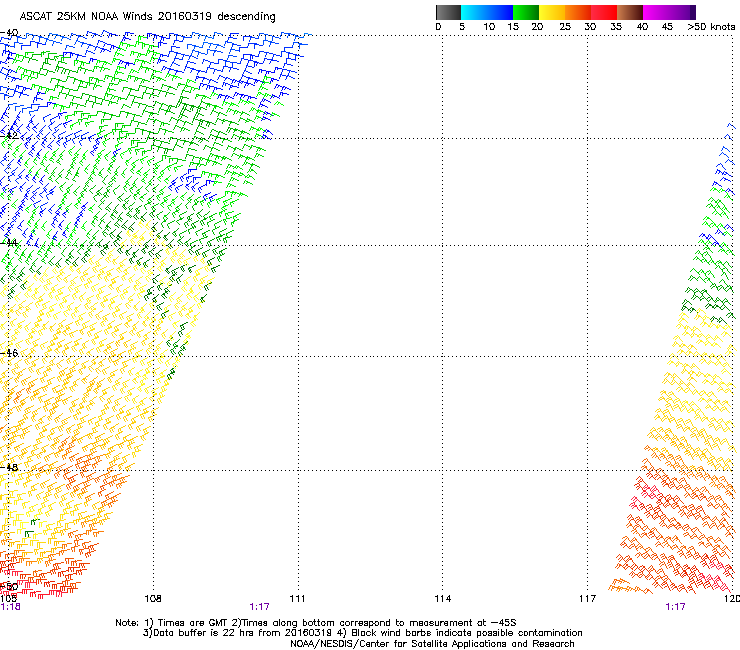
Task: Pick the green 15-20 knots legend color
Action: 526,12
